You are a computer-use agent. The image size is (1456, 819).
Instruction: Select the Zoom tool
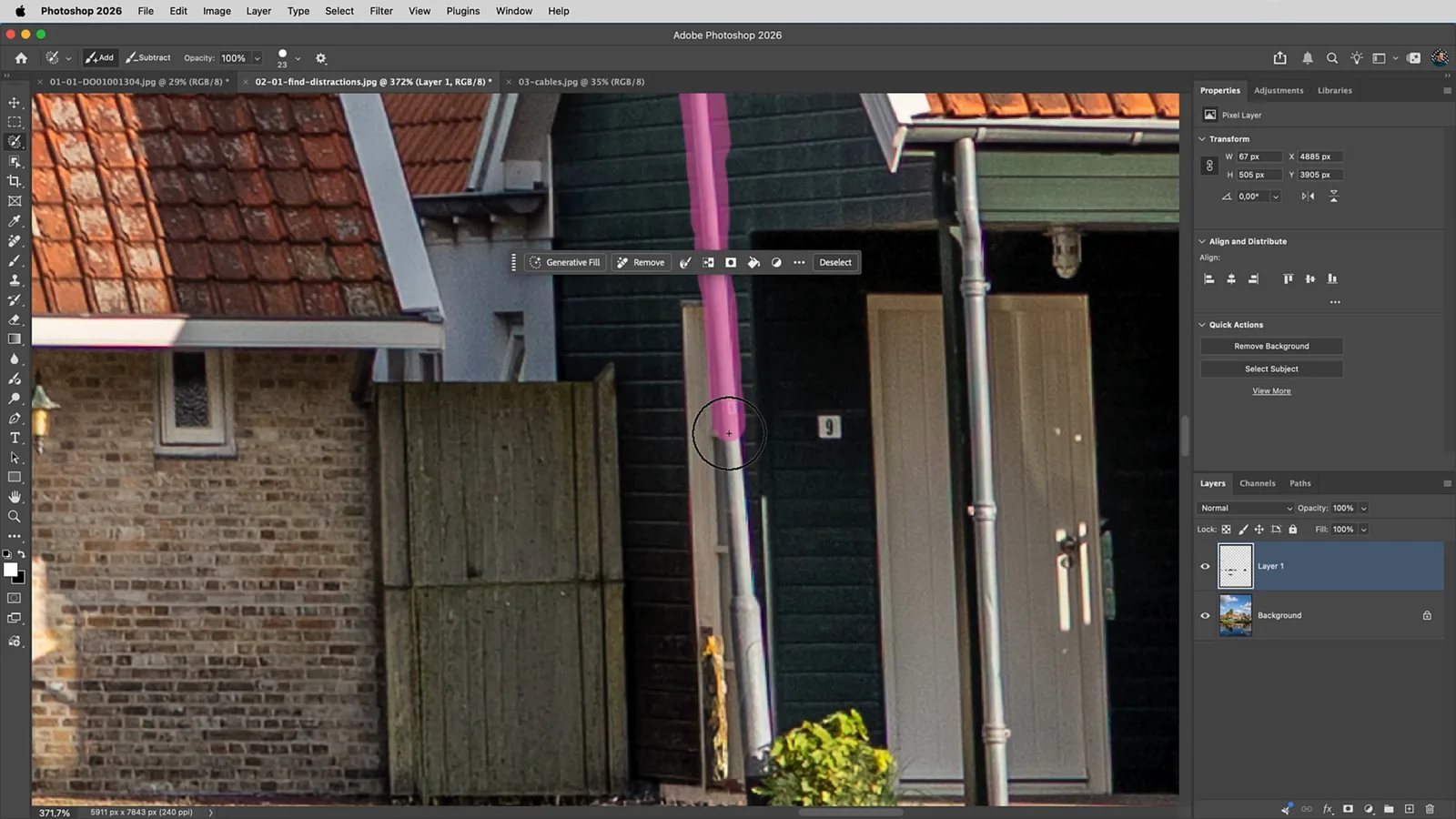pyautogui.click(x=15, y=516)
